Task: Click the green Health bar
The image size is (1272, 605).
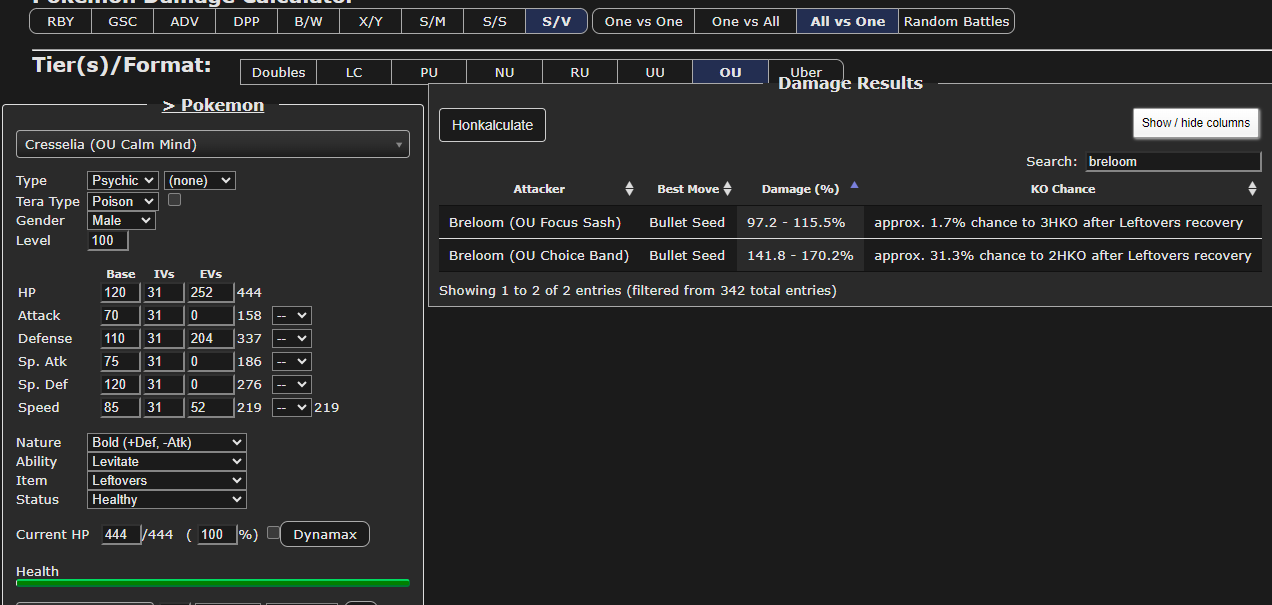Action: tap(213, 582)
